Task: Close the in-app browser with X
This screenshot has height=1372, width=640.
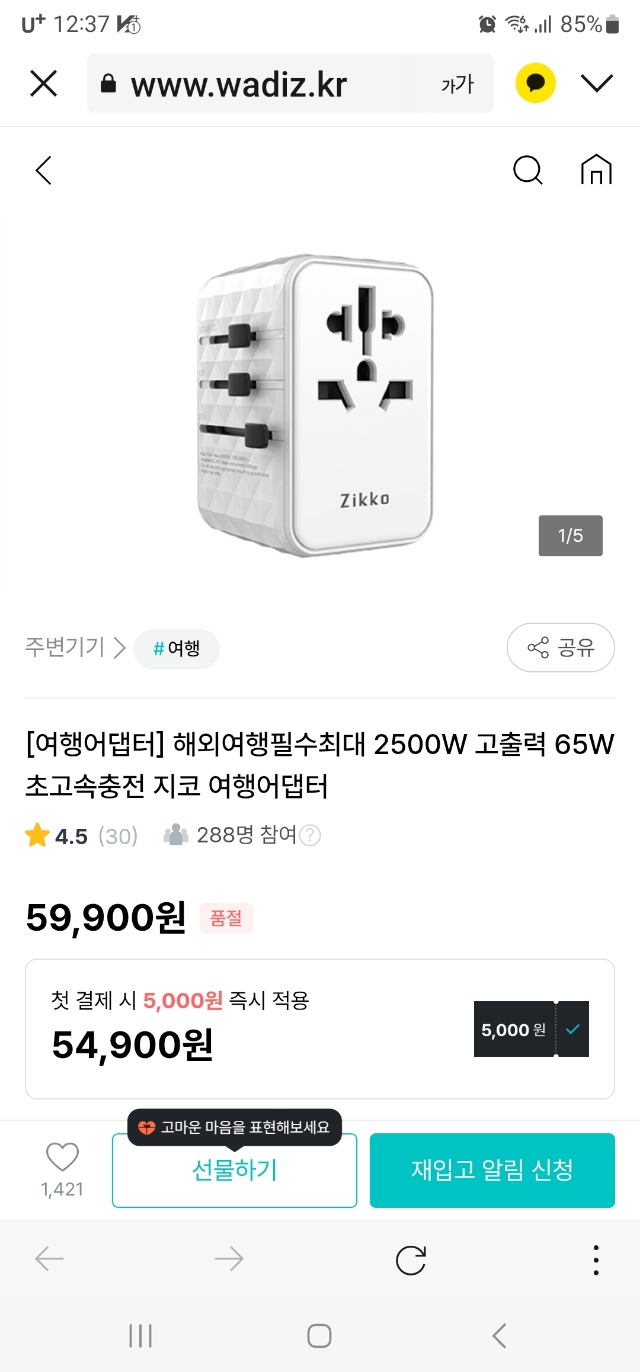Action: [x=44, y=83]
